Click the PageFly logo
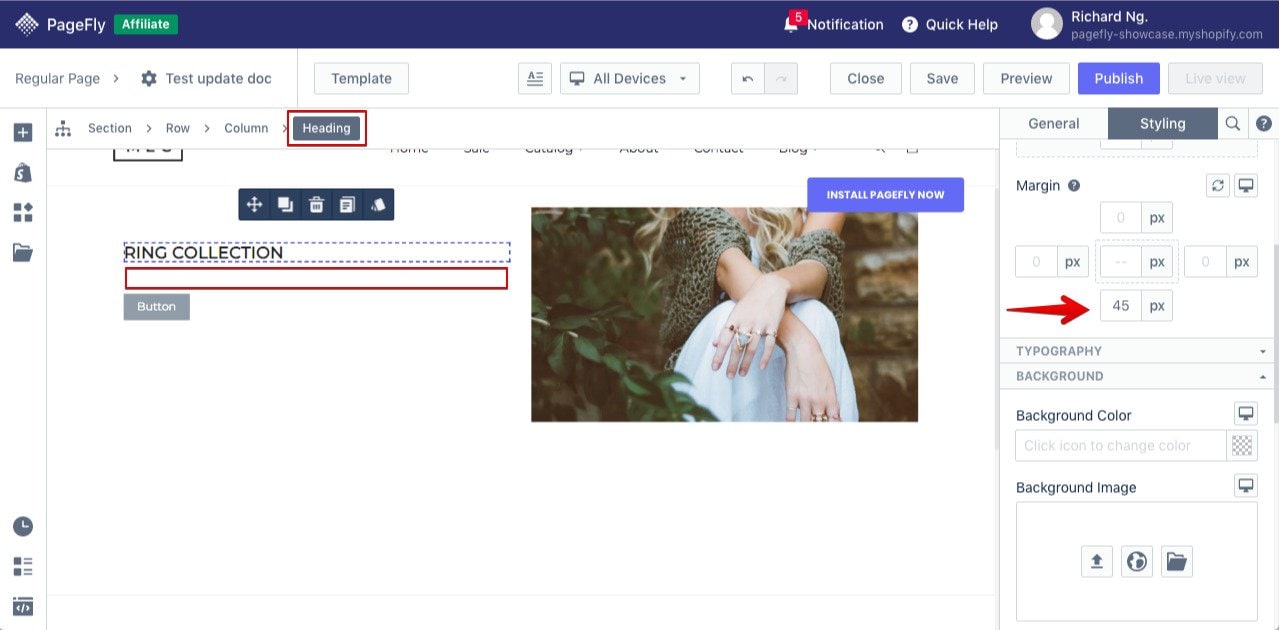This screenshot has height=630, width=1280. coord(60,24)
